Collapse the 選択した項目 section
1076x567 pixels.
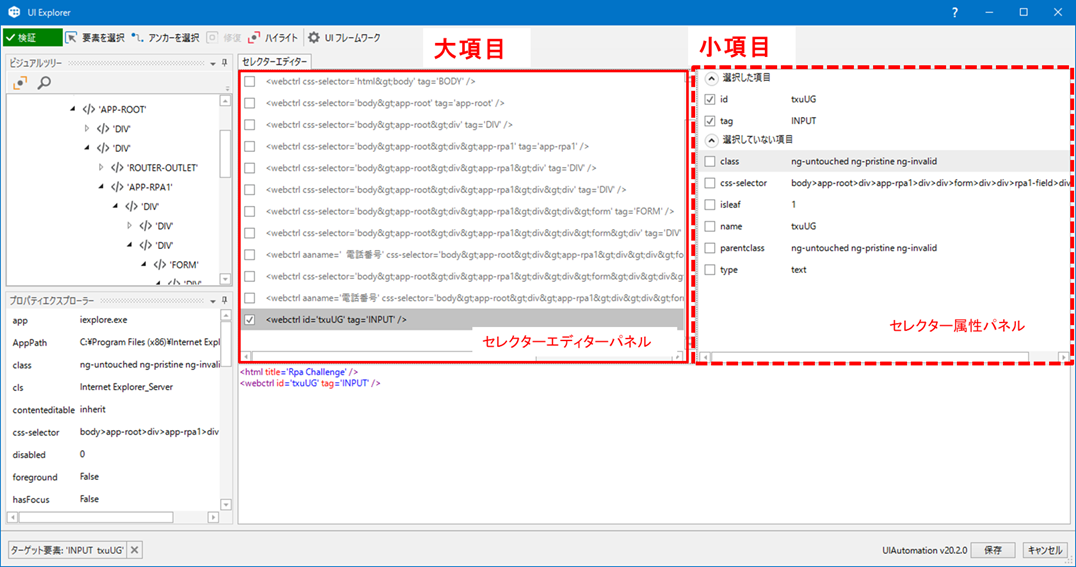coord(712,78)
